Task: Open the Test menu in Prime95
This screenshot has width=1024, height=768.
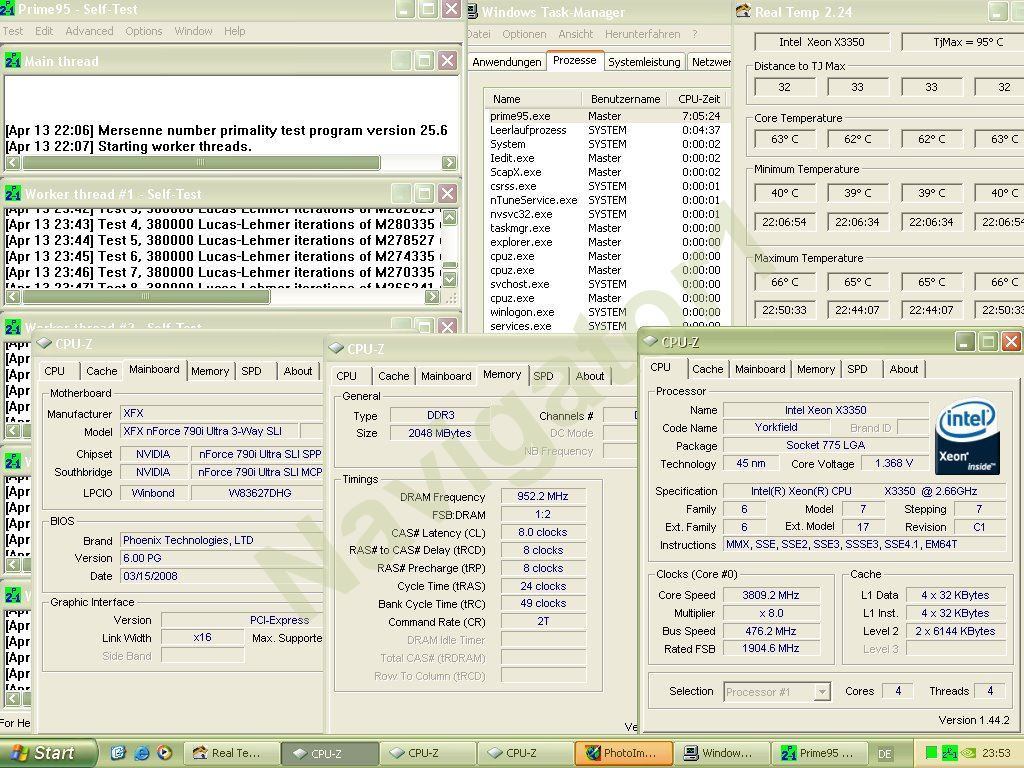Action: (x=12, y=31)
